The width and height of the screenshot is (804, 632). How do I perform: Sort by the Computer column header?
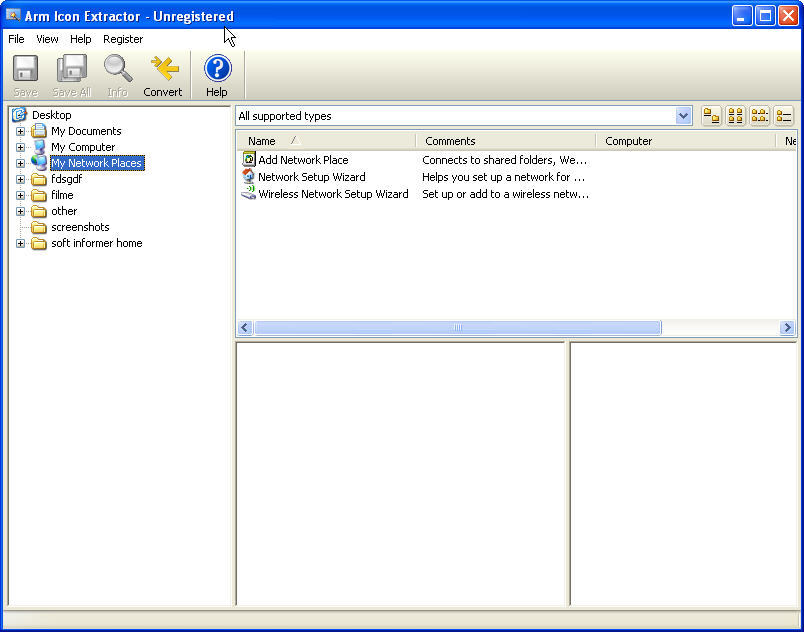[686, 140]
